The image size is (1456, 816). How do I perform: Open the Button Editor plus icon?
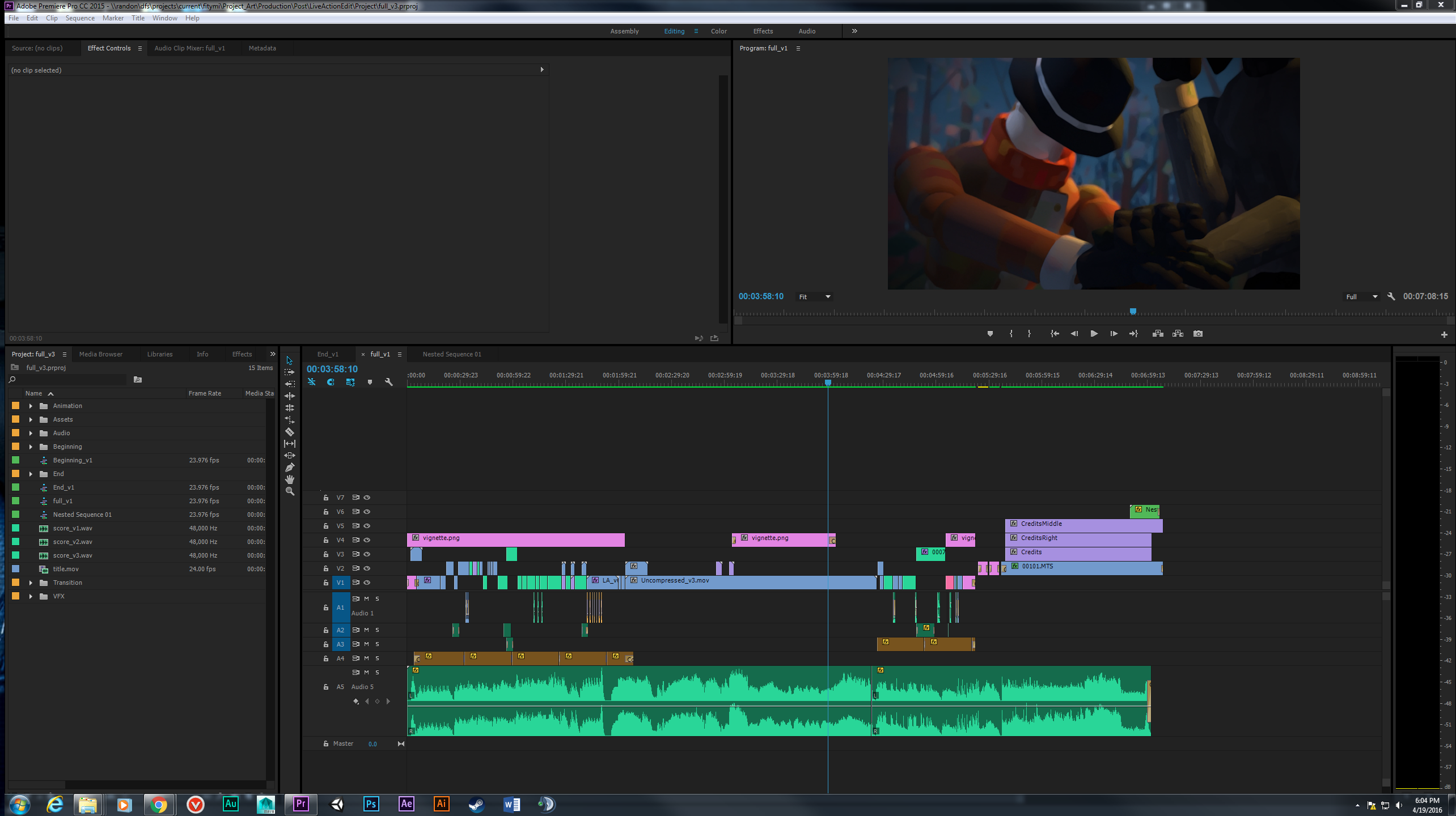[1444, 334]
